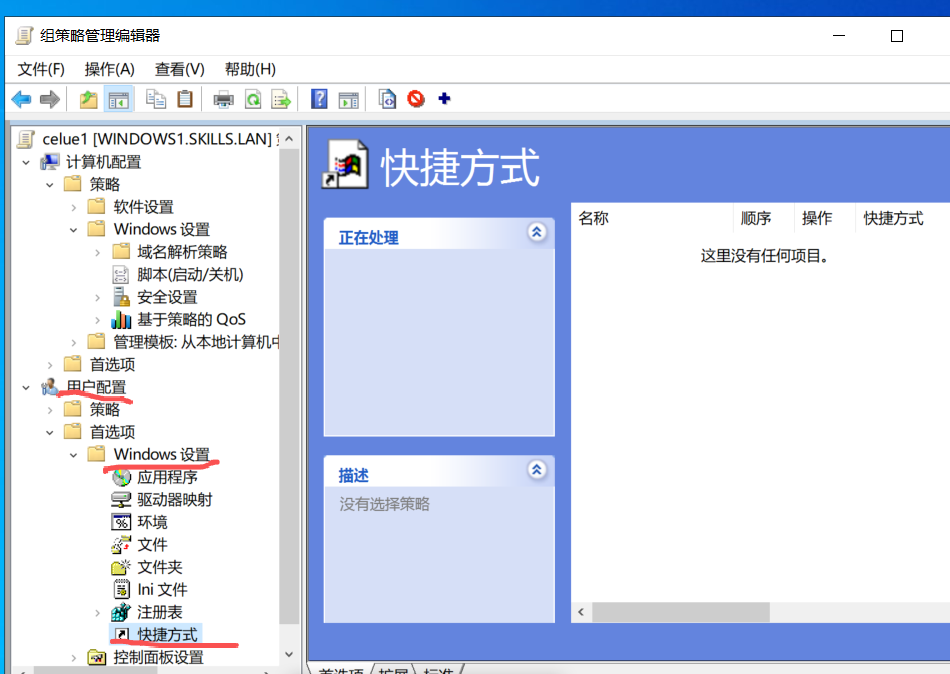Viewport: 950px width, 674px height.
Task: Expand the 注册表 tree node arrow
Action: (x=97, y=612)
